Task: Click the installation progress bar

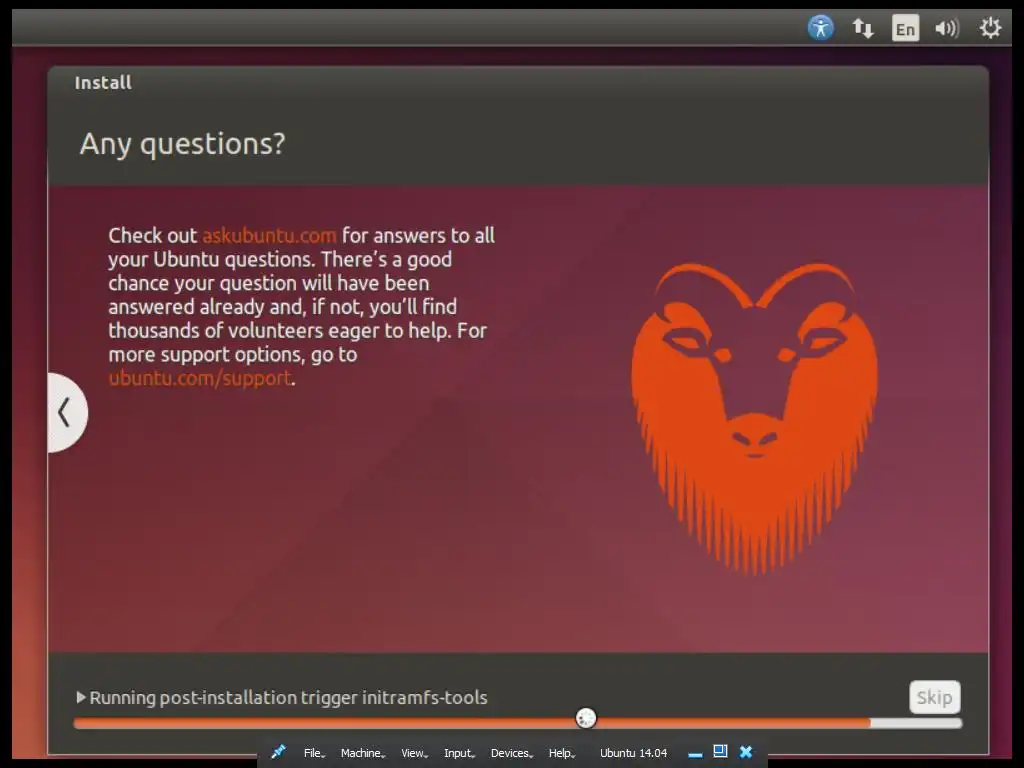Action: 517,723
